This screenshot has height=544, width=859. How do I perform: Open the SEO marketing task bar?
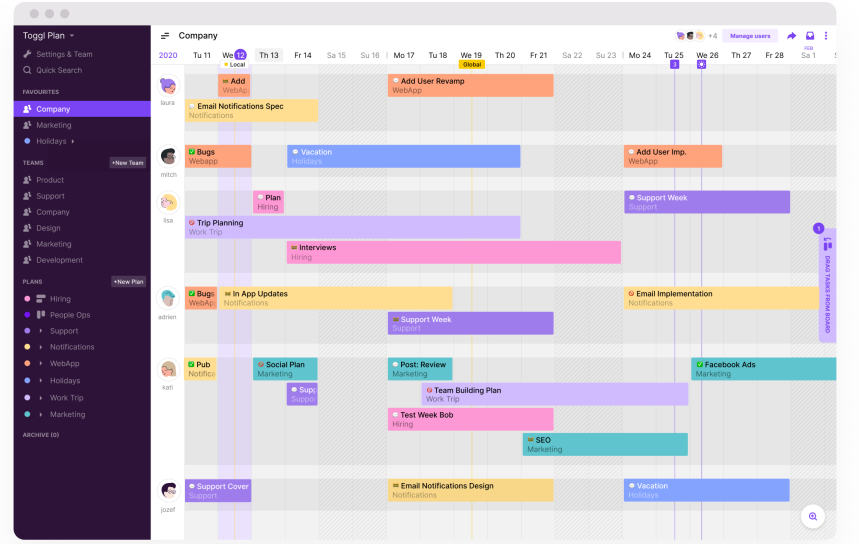tap(605, 444)
